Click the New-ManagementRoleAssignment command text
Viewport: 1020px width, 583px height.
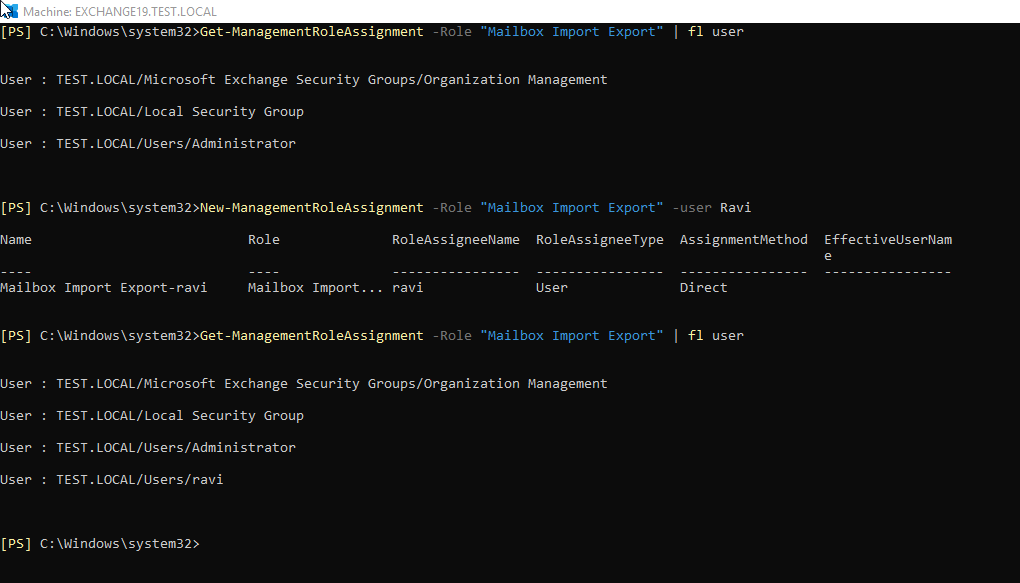312,208
